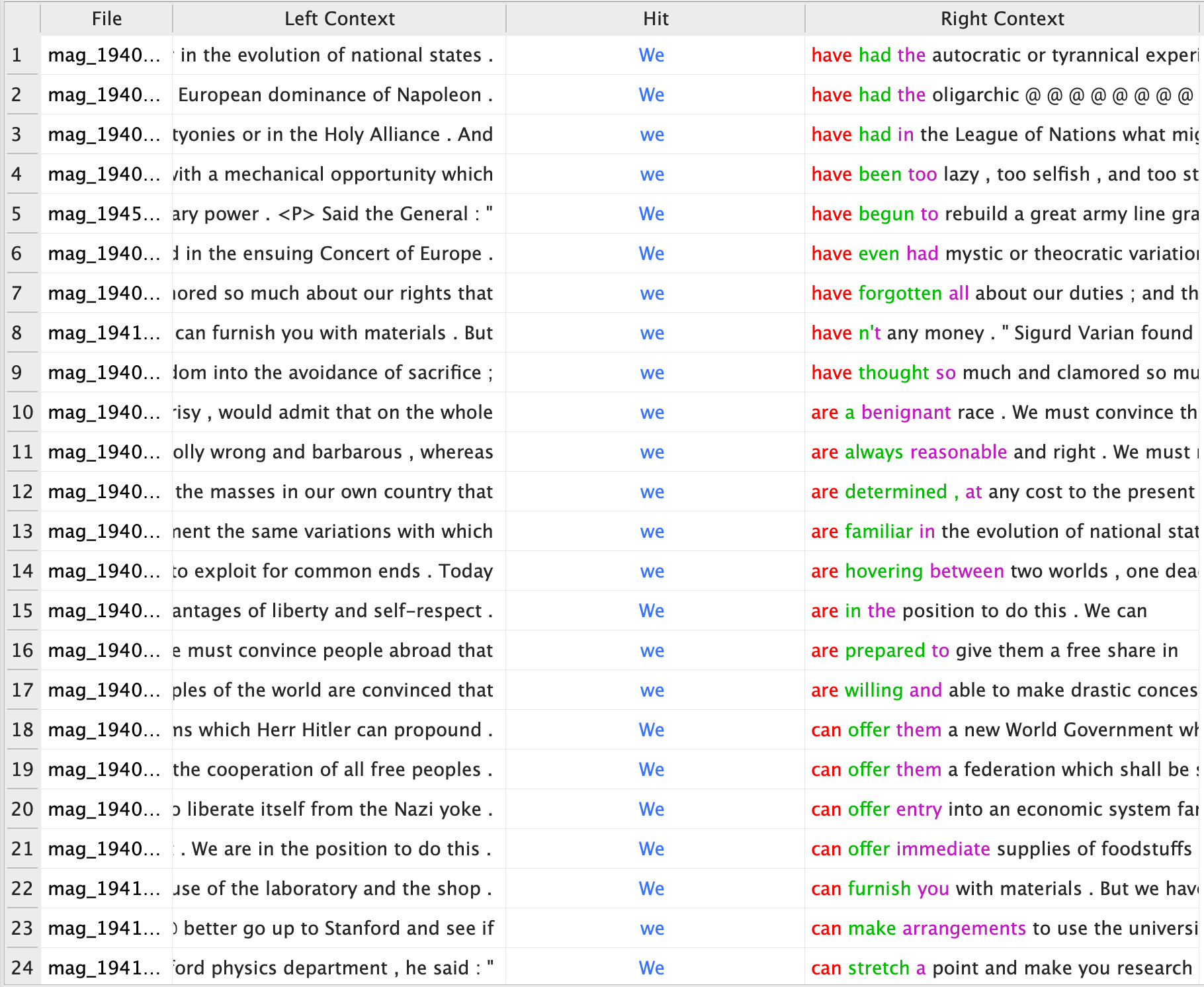Select row number 1 in the results
Screen dimensions: 1204x987
(17, 55)
